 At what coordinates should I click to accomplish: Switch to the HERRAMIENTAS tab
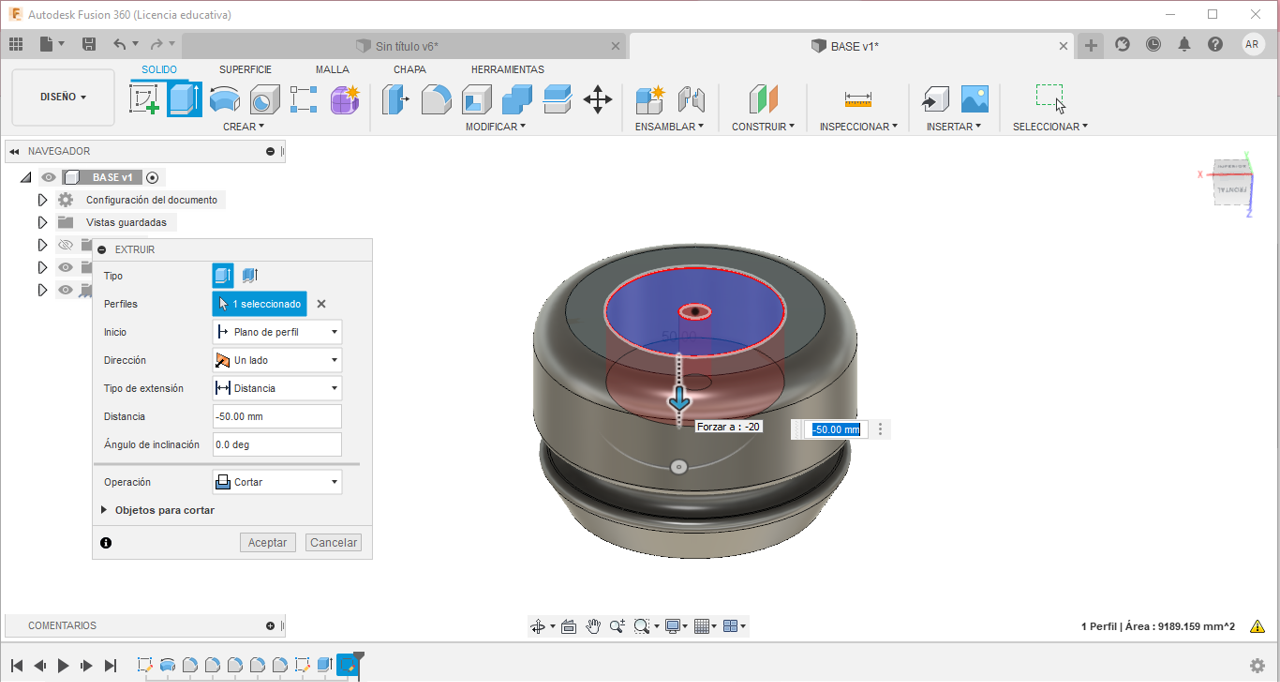[x=507, y=70]
